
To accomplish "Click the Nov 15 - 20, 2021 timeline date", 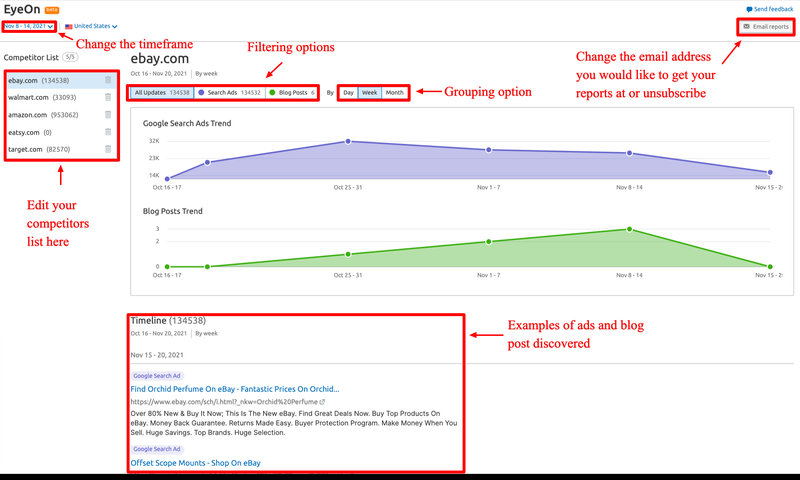I will (x=157, y=355).
